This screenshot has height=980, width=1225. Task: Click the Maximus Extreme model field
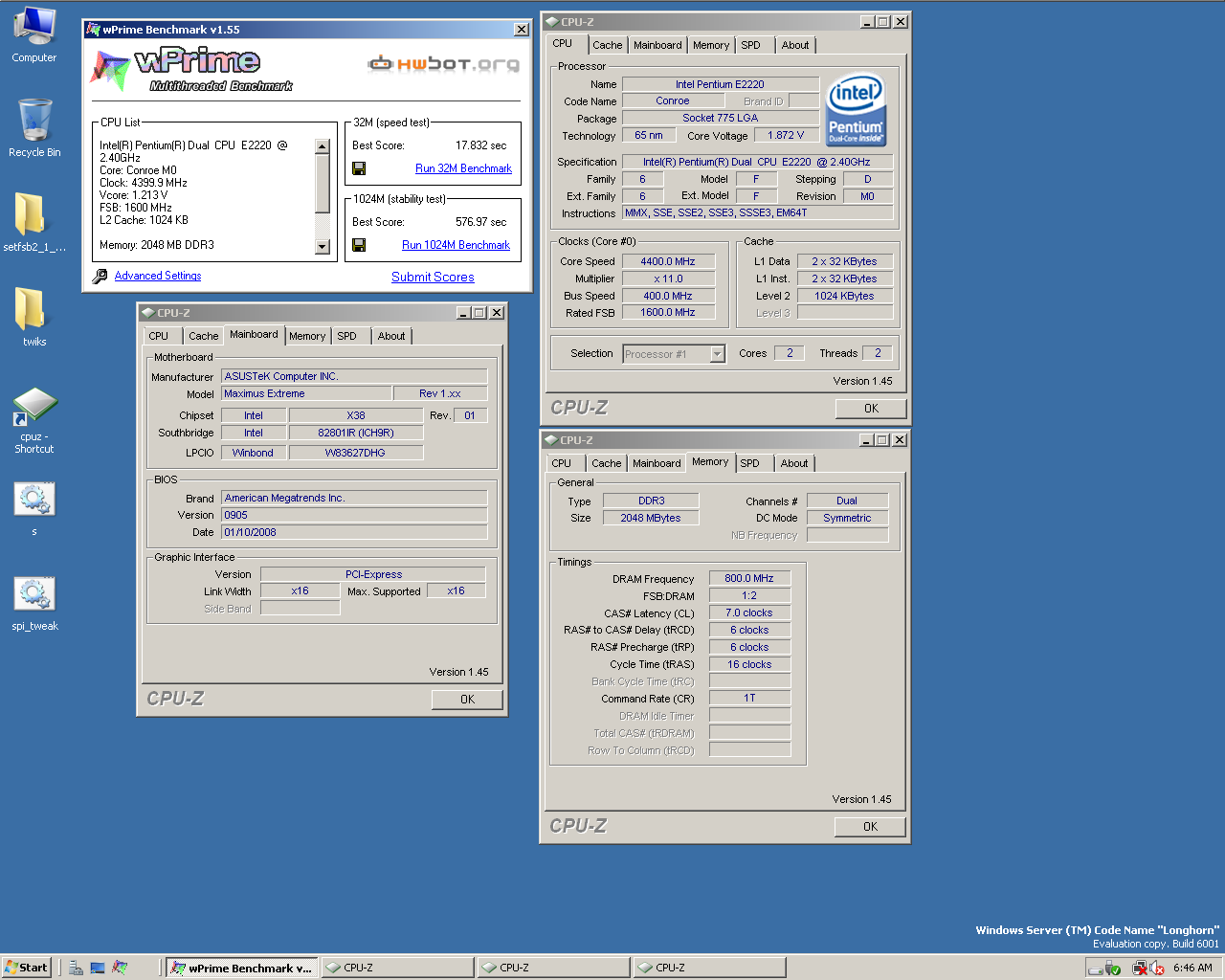click(x=306, y=393)
